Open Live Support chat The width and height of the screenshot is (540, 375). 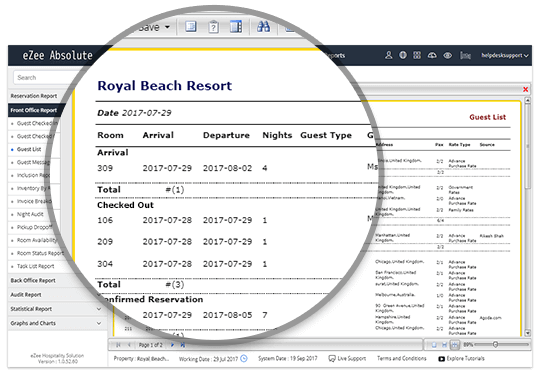[x=347, y=358]
